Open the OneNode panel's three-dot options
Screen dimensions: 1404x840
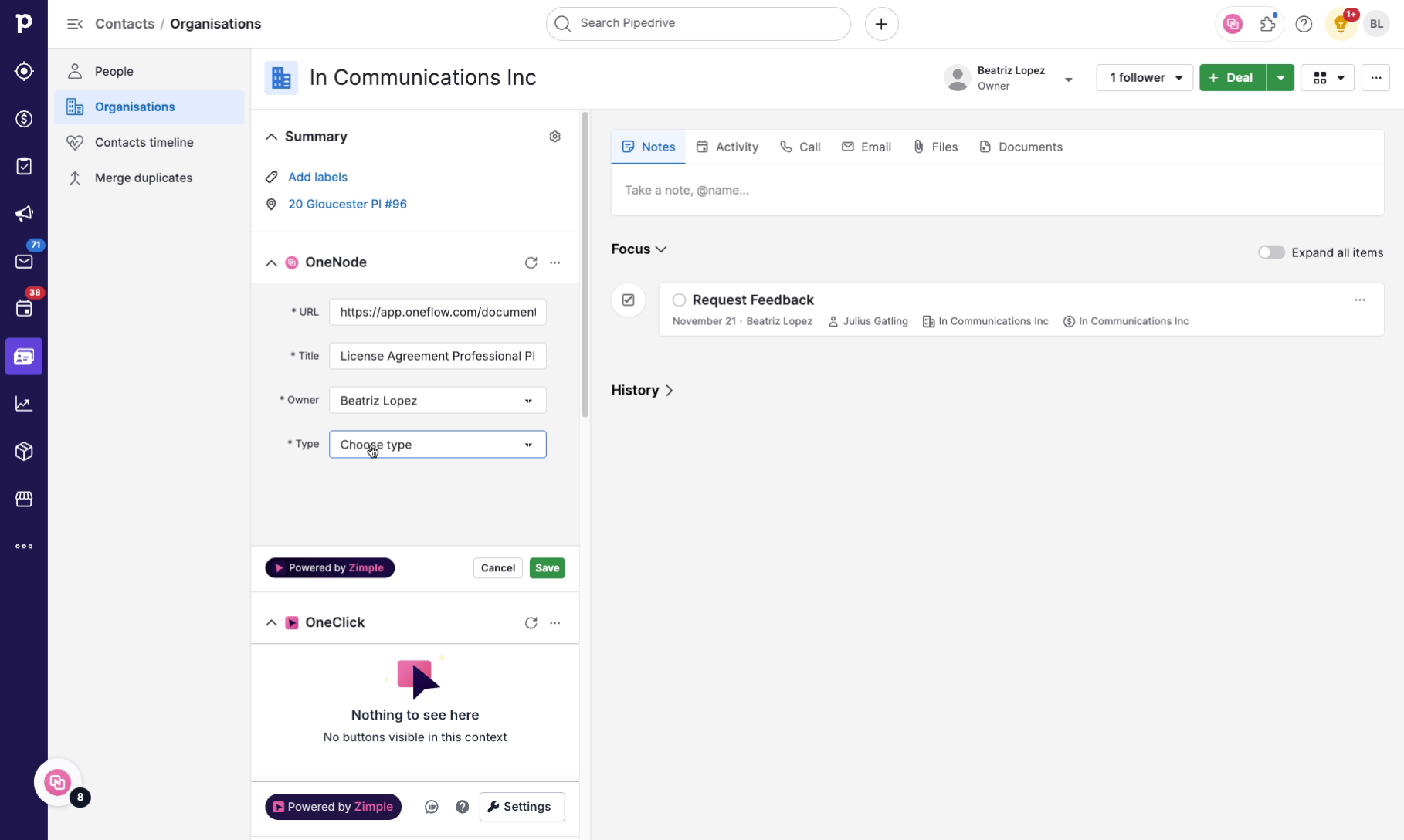[554, 262]
